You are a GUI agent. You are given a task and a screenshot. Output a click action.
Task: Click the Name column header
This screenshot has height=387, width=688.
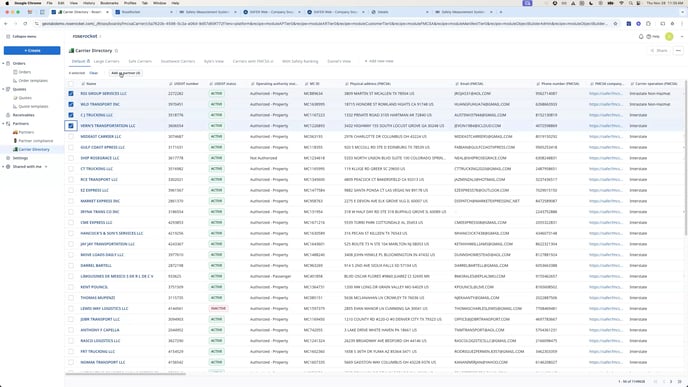(x=91, y=83)
